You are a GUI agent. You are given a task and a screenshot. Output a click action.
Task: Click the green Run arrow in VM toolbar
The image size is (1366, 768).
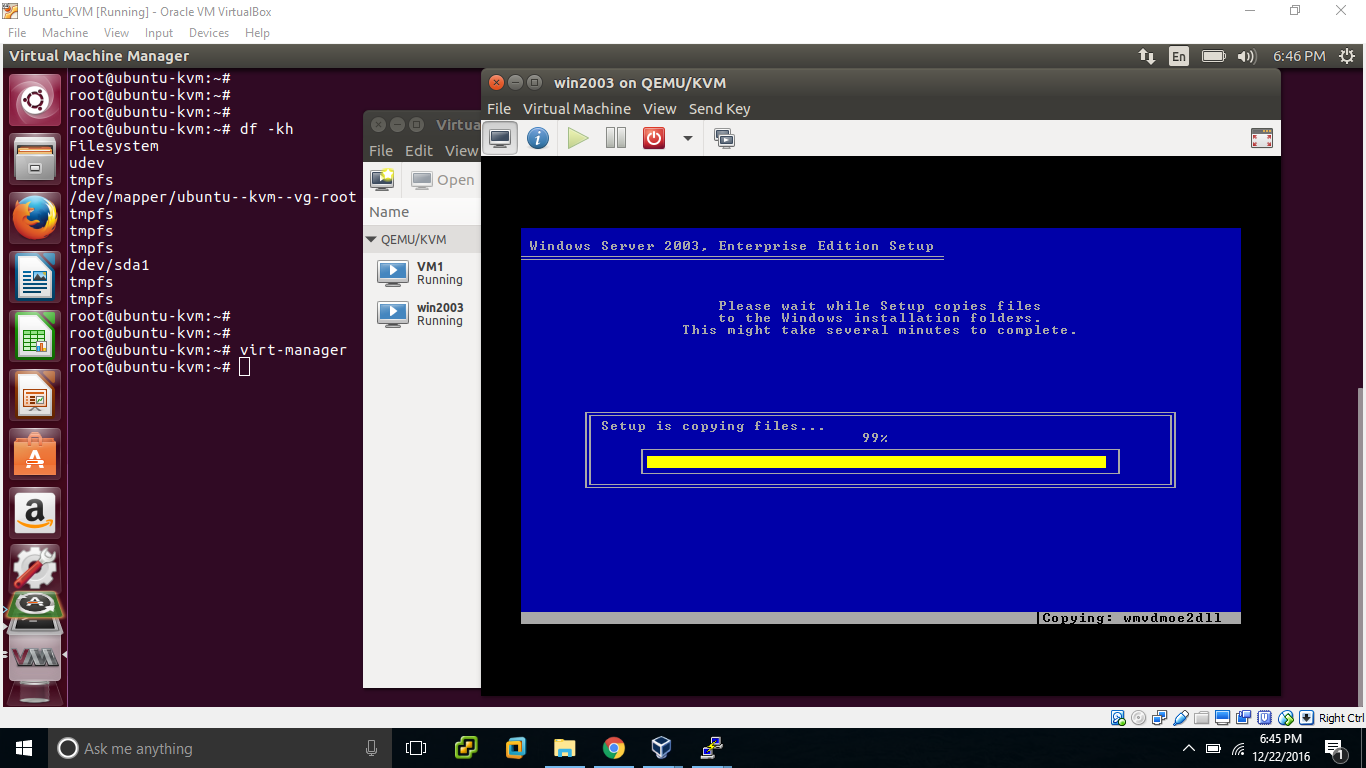click(x=578, y=138)
